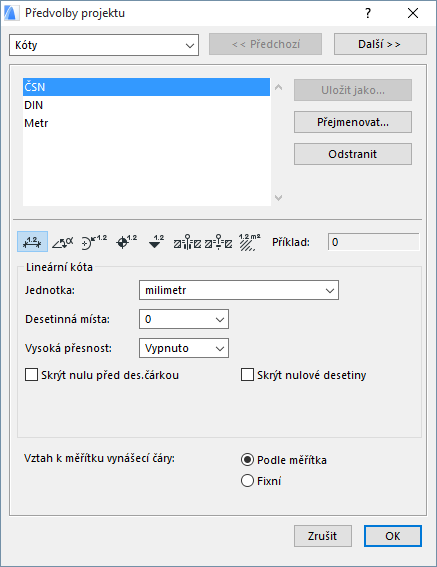Click the list scroll down arrow
This screenshot has height=567, width=437.
pyautogui.click(x=279, y=197)
